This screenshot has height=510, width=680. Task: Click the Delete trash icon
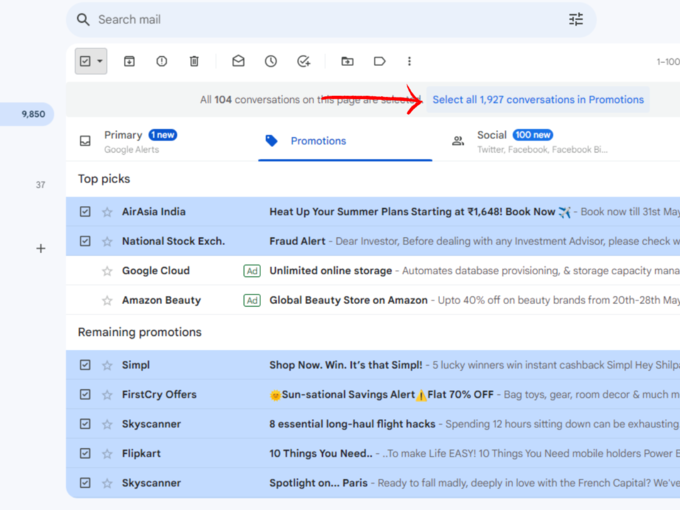(194, 61)
